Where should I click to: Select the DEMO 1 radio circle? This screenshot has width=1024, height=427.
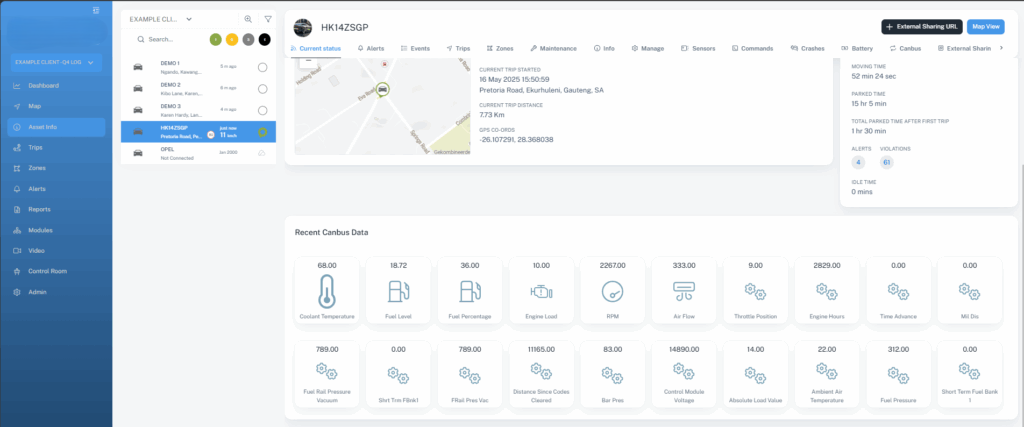pyautogui.click(x=262, y=67)
